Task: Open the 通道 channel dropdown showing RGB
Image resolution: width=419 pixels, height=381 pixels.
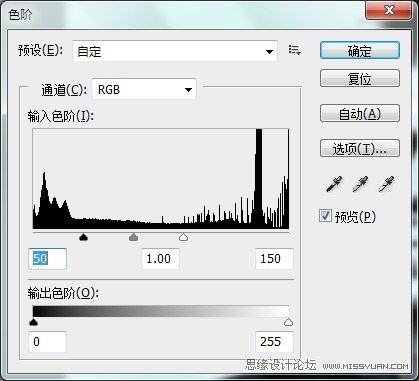Action: (144, 89)
